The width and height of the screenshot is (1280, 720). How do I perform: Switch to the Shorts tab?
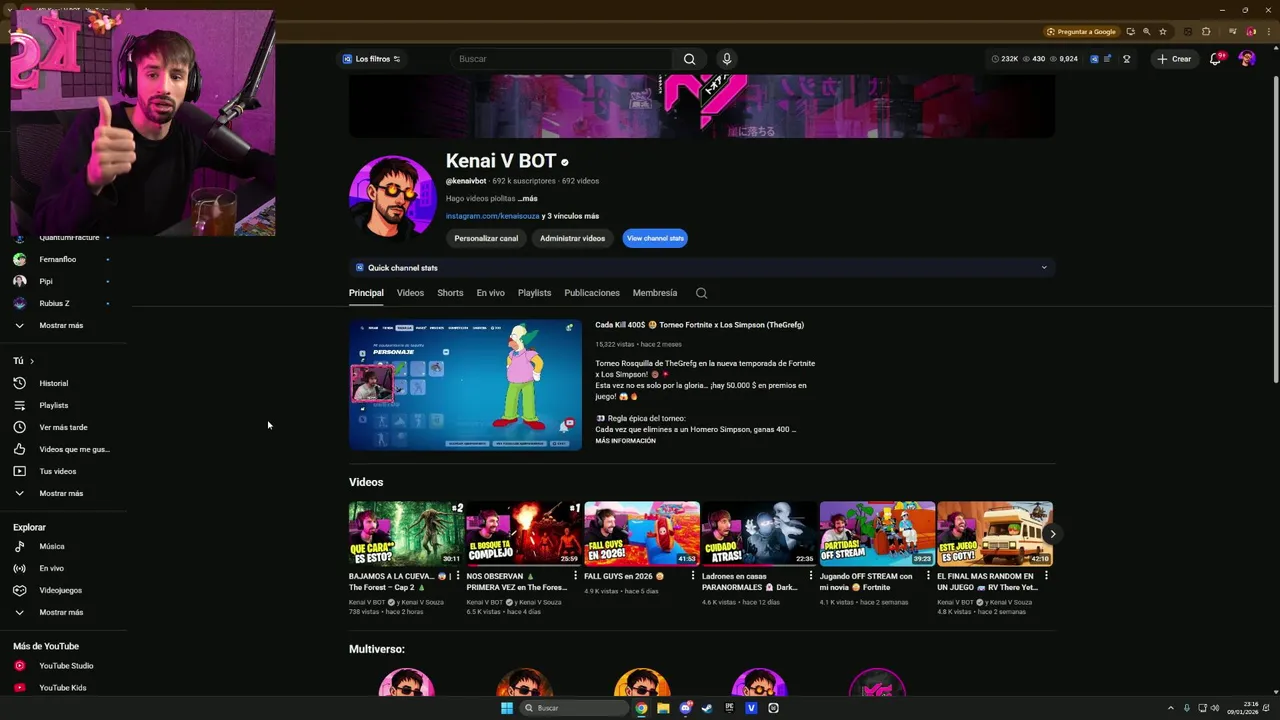(450, 293)
